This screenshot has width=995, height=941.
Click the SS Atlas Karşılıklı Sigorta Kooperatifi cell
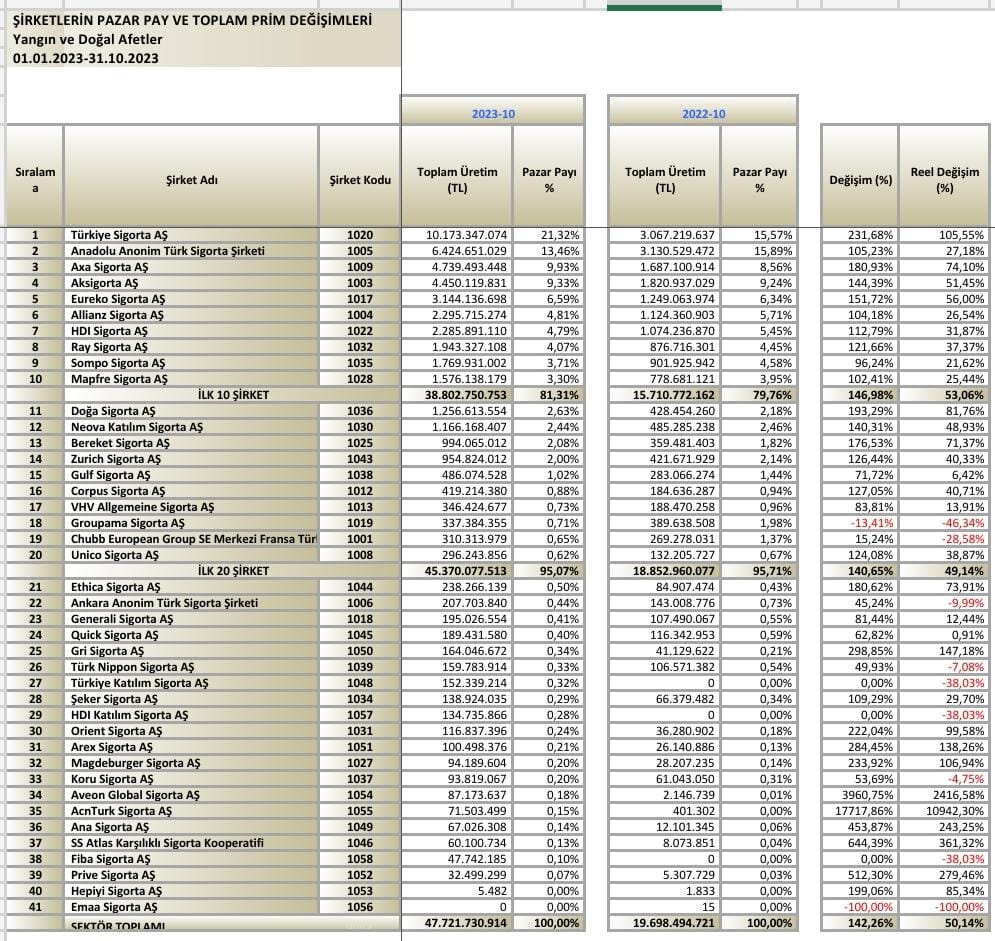191,843
